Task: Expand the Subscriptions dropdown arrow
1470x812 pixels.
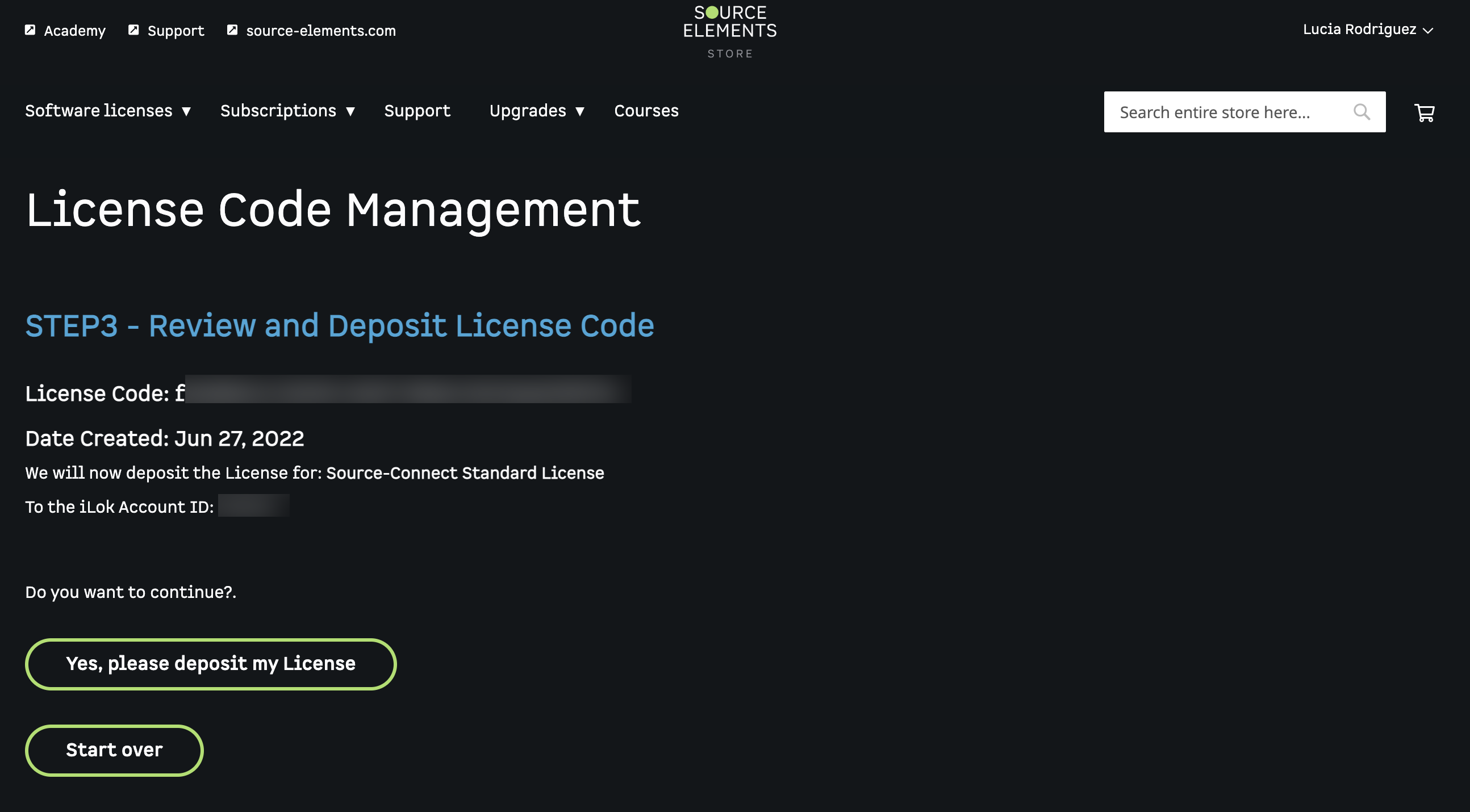Action: tap(350, 111)
